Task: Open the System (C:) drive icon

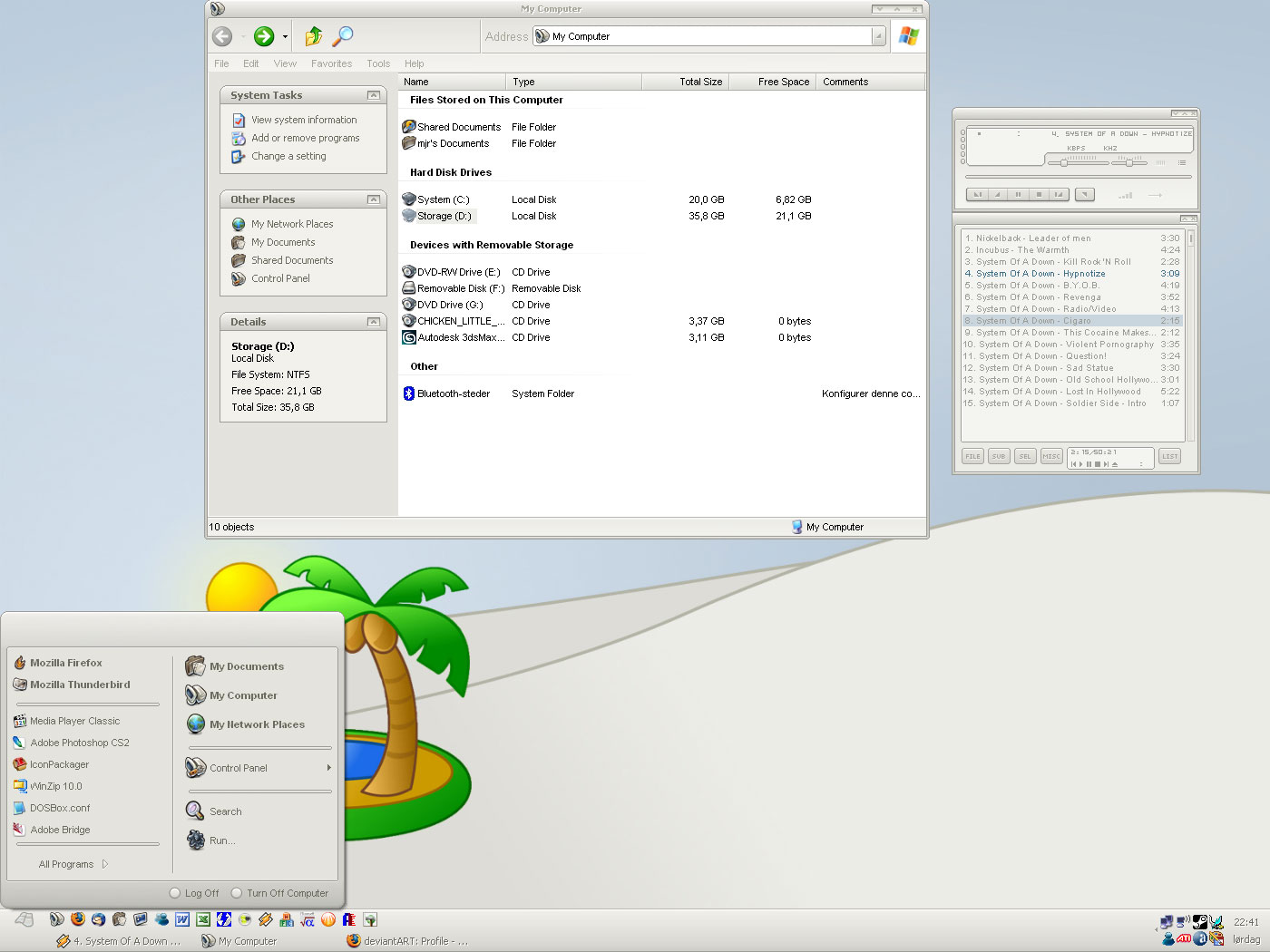Action: (x=409, y=199)
